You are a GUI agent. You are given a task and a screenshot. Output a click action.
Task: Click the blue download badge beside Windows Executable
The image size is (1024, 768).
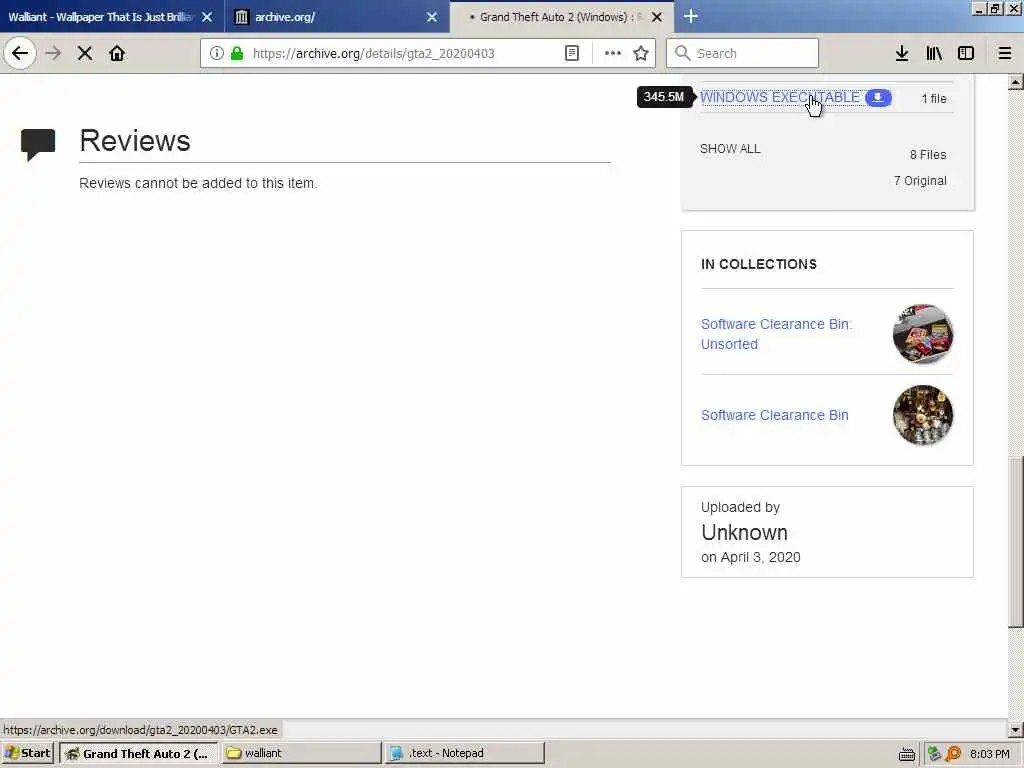tap(878, 97)
